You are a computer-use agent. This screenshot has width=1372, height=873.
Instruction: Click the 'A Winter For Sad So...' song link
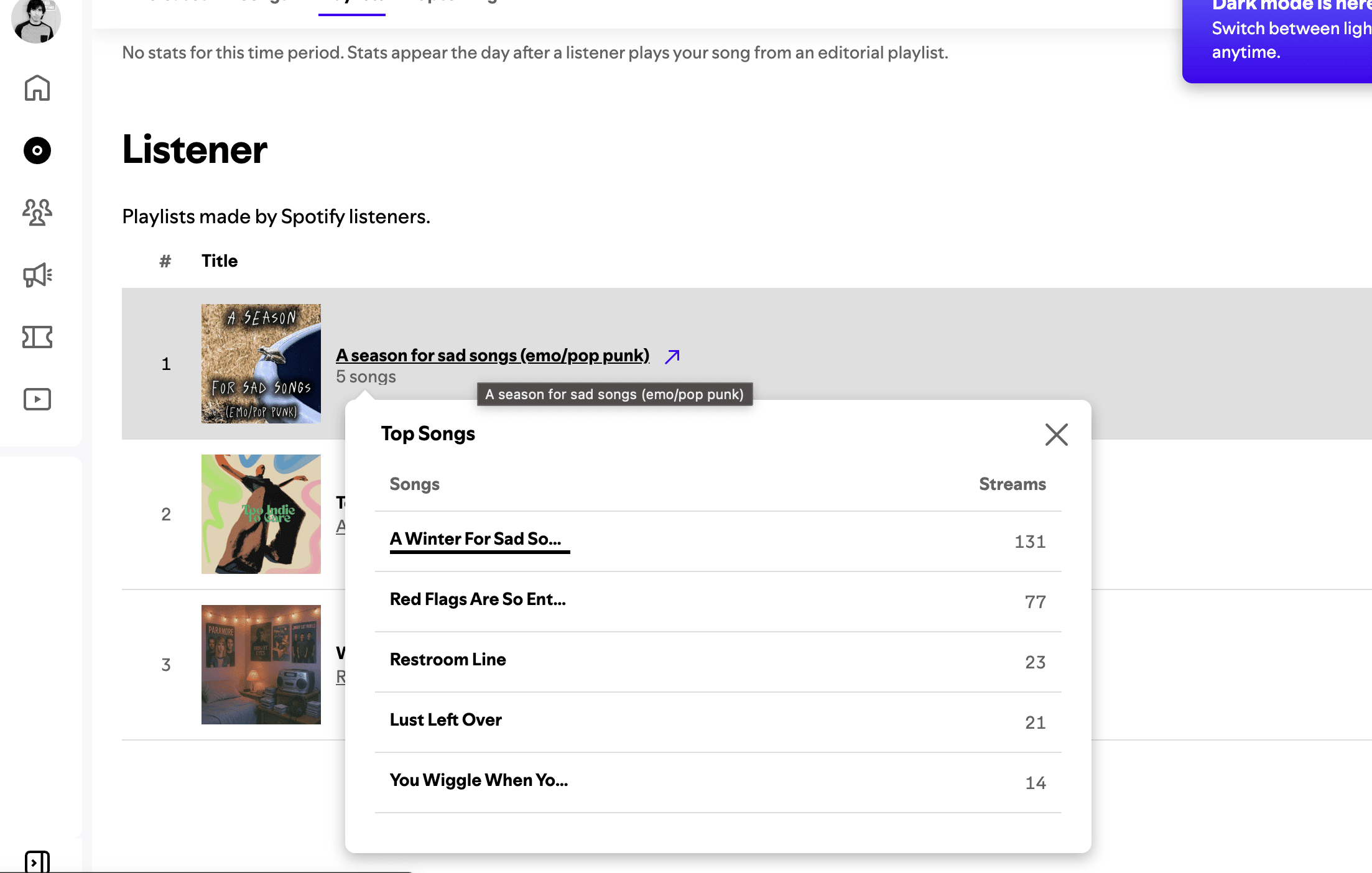[476, 538]
